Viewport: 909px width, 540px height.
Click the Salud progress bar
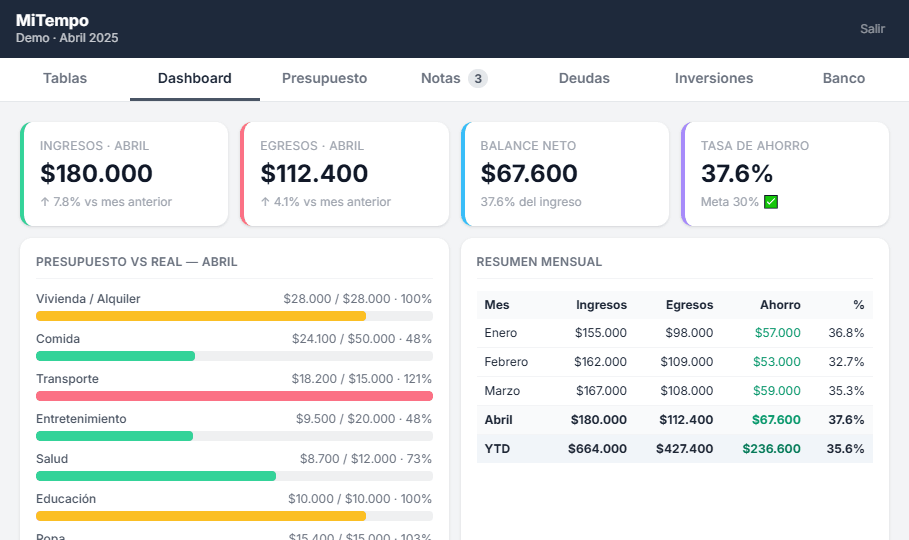pos(234,476)
